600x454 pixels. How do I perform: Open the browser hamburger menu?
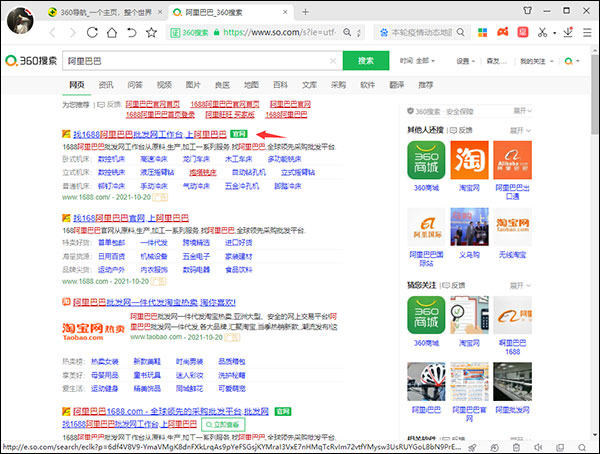click(x=586, y=32)
